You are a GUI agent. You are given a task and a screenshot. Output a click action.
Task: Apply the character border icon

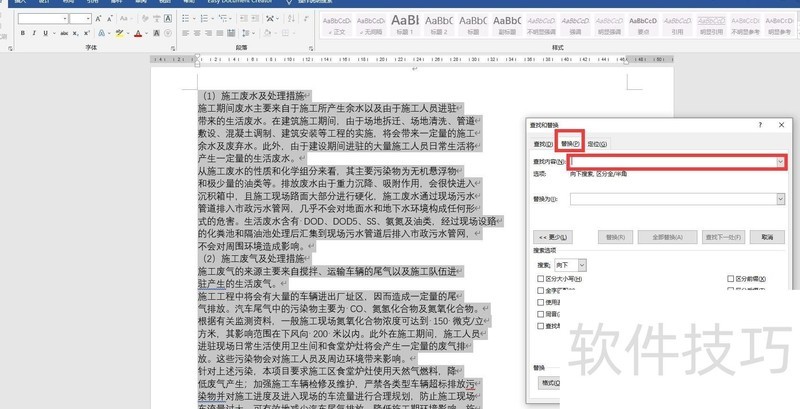pyautogui.click(x=168, y=19)
